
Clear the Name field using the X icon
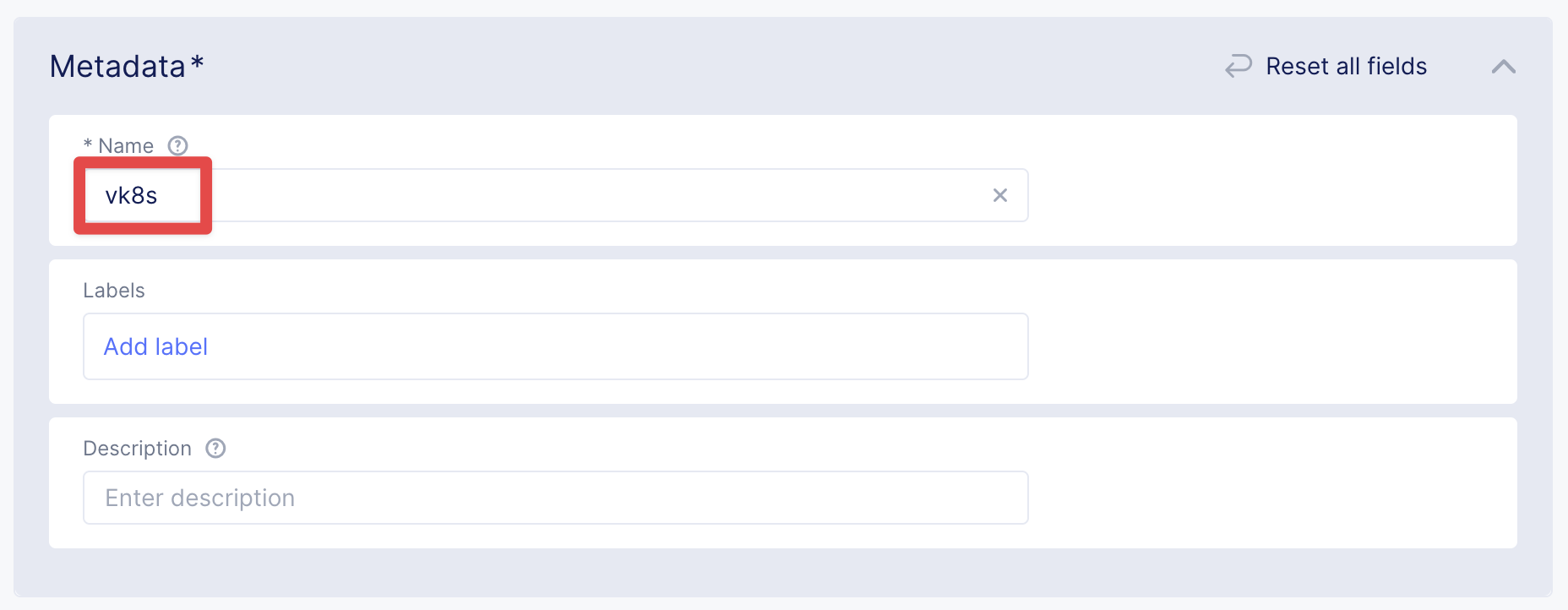click(x=999, y=196)
